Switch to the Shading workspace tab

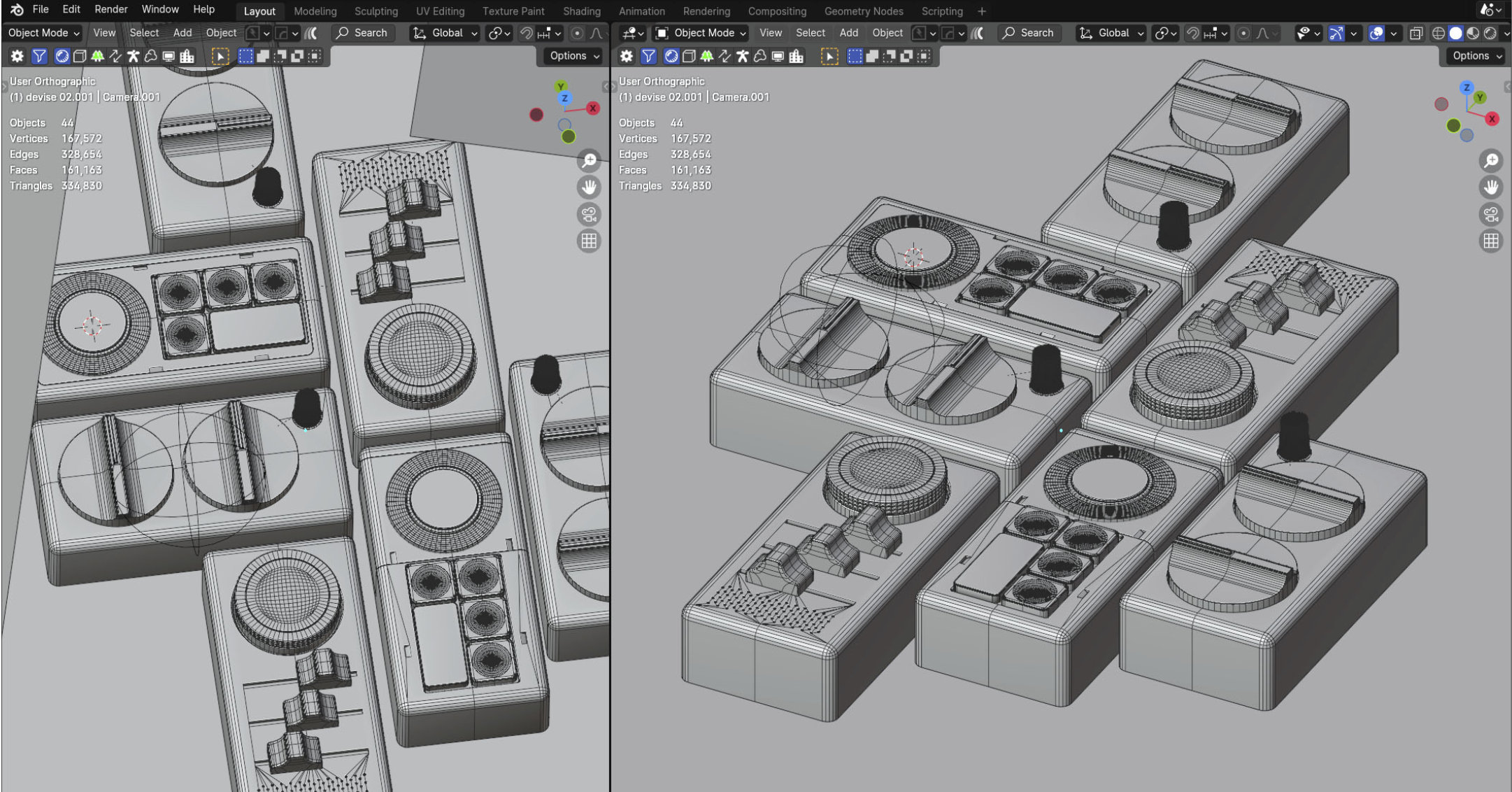(x=581, y=11)
